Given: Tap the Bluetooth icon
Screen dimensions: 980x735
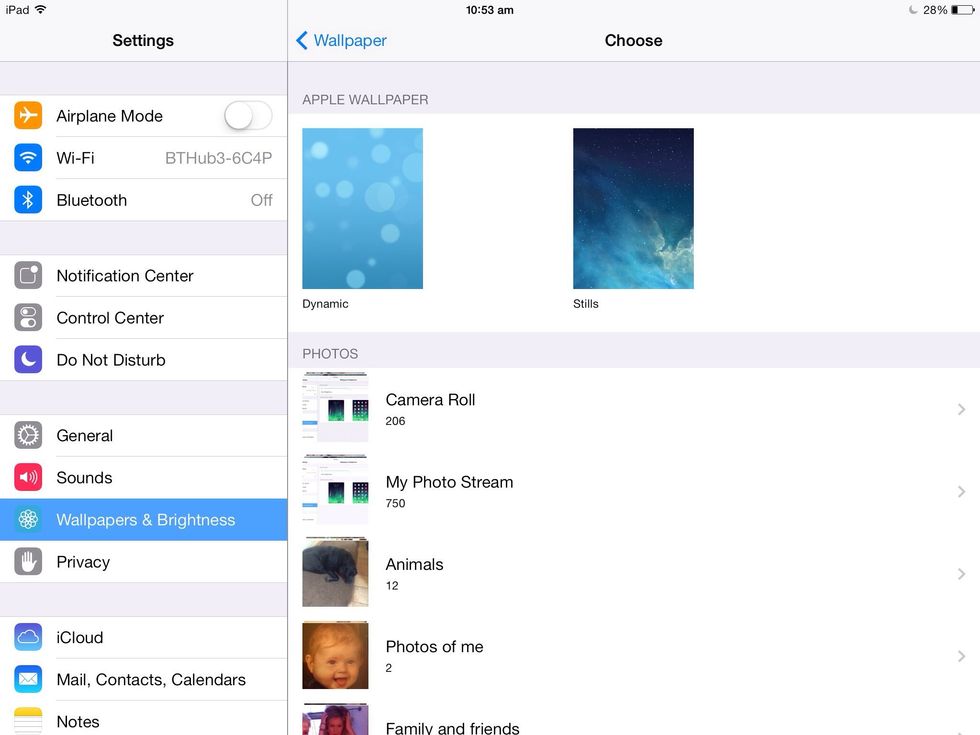Looking at the screenshot, I should click(28, 200).
